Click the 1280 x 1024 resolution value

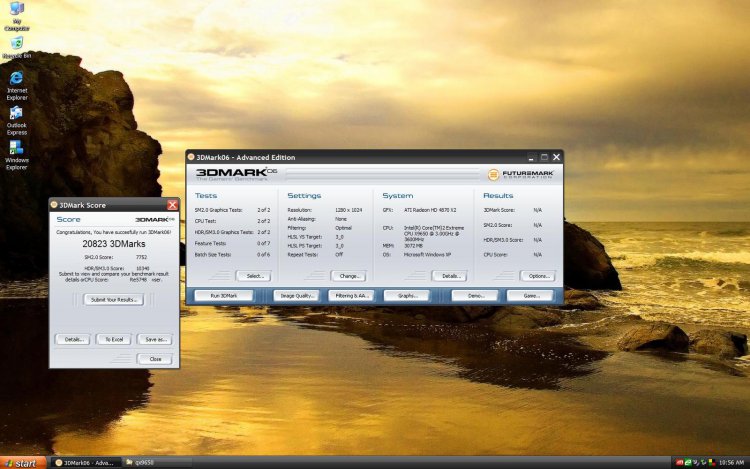click(x=349, y=210)
